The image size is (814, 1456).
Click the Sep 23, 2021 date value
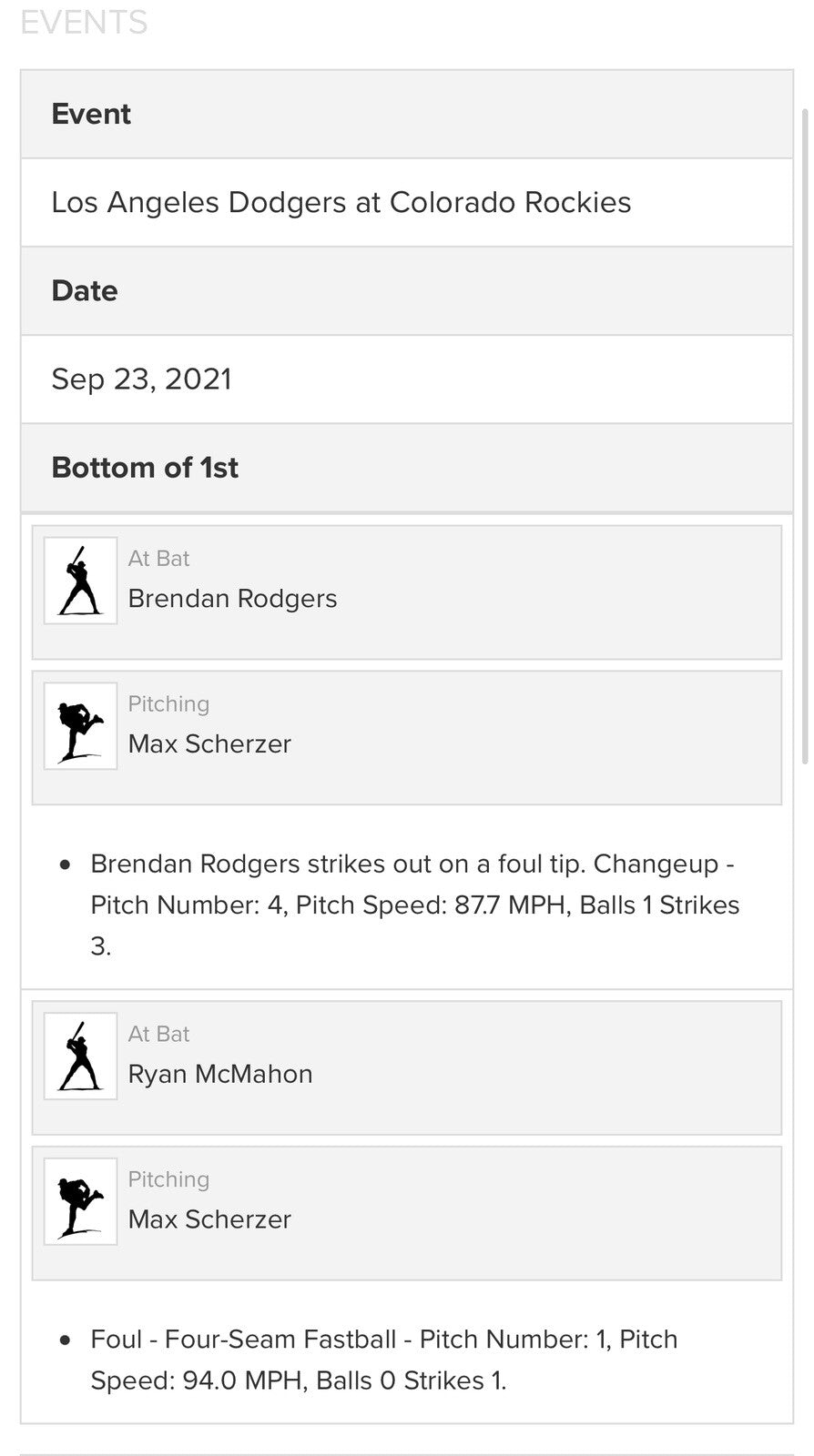[x=141, y=379]
